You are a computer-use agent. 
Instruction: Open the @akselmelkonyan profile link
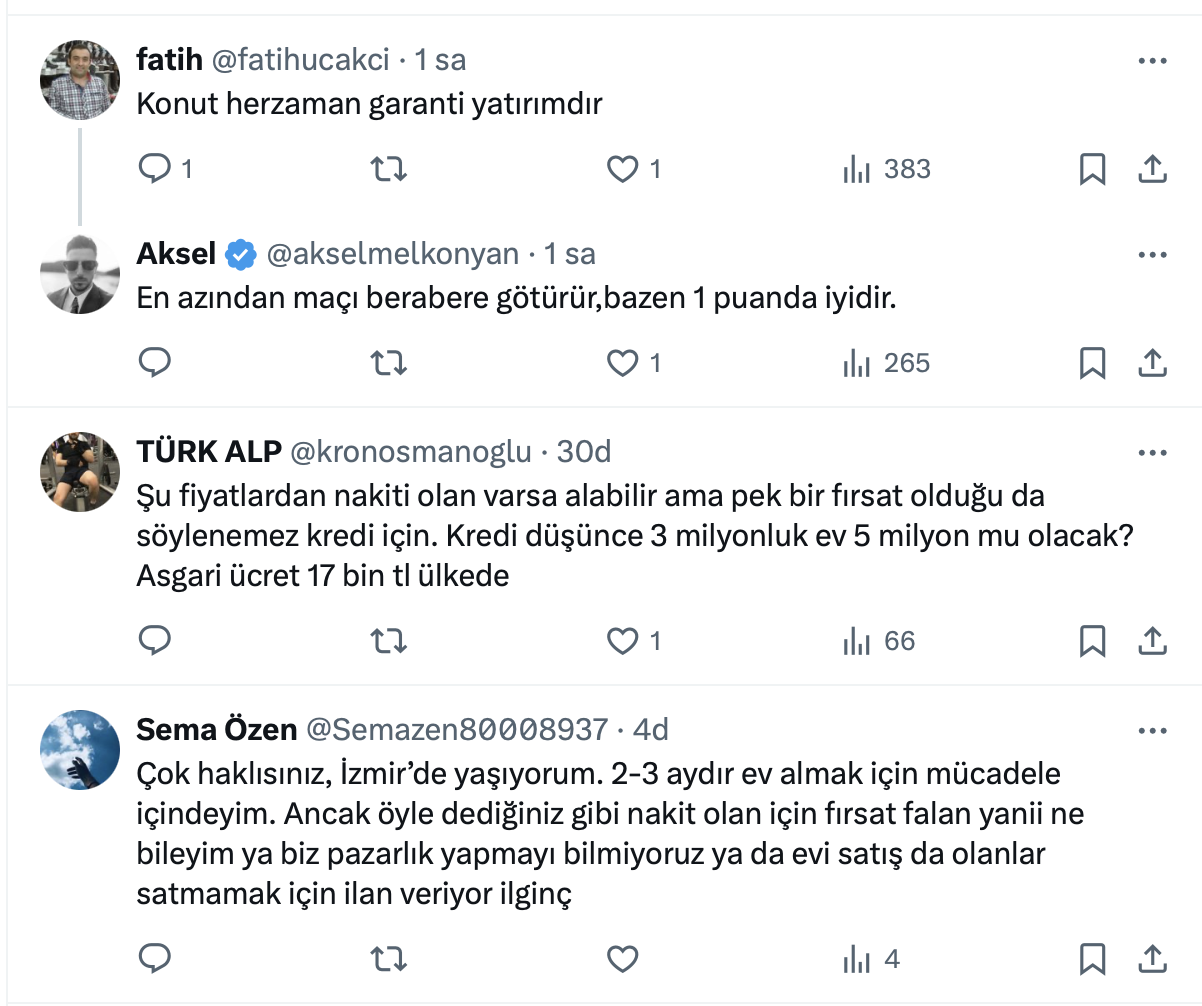point(392,255)
